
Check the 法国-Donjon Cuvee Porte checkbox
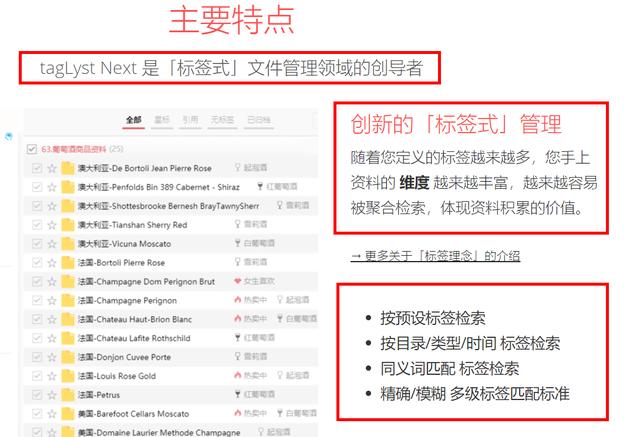point(37,357)
